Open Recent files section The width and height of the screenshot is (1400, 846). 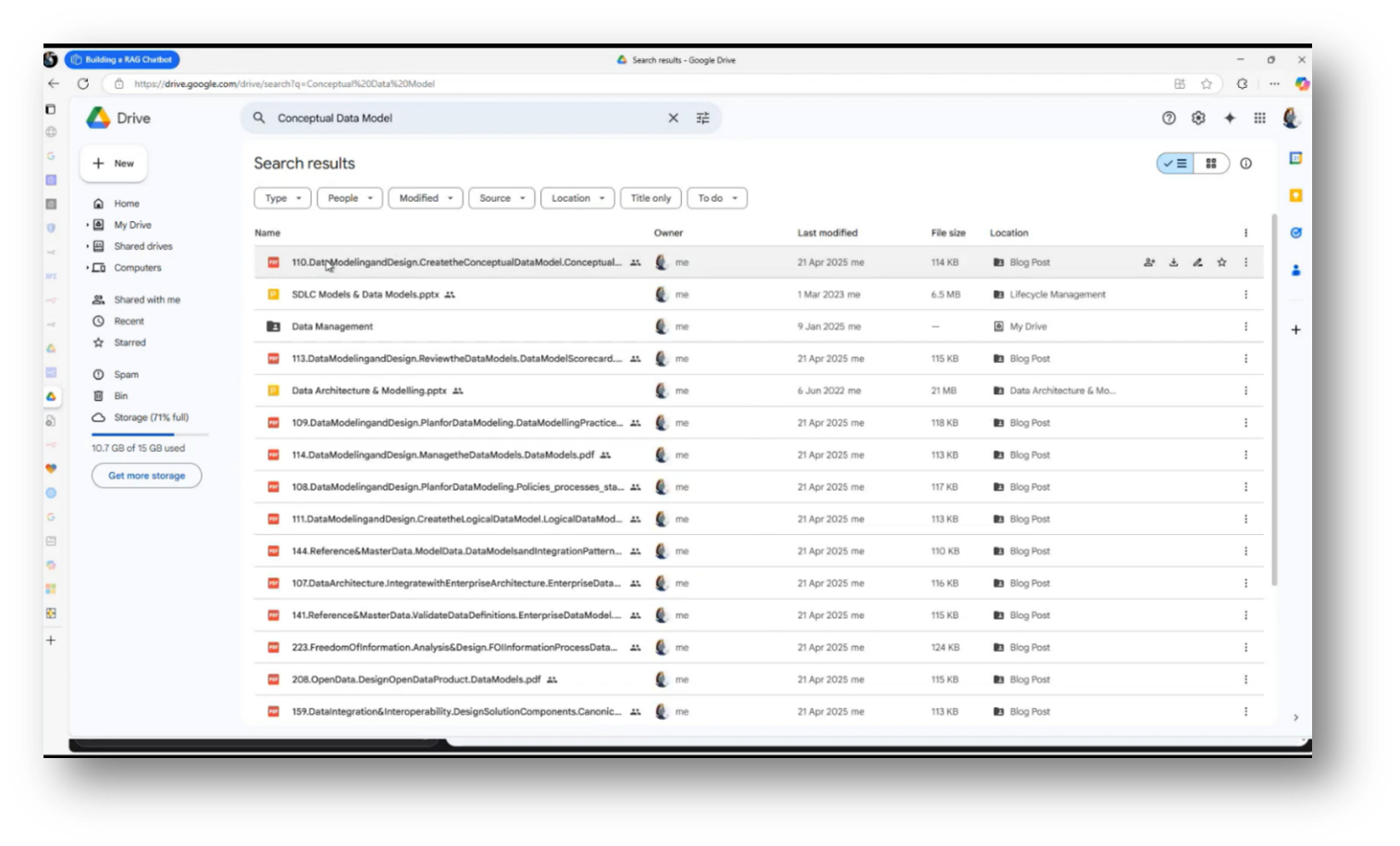point(129,321)
